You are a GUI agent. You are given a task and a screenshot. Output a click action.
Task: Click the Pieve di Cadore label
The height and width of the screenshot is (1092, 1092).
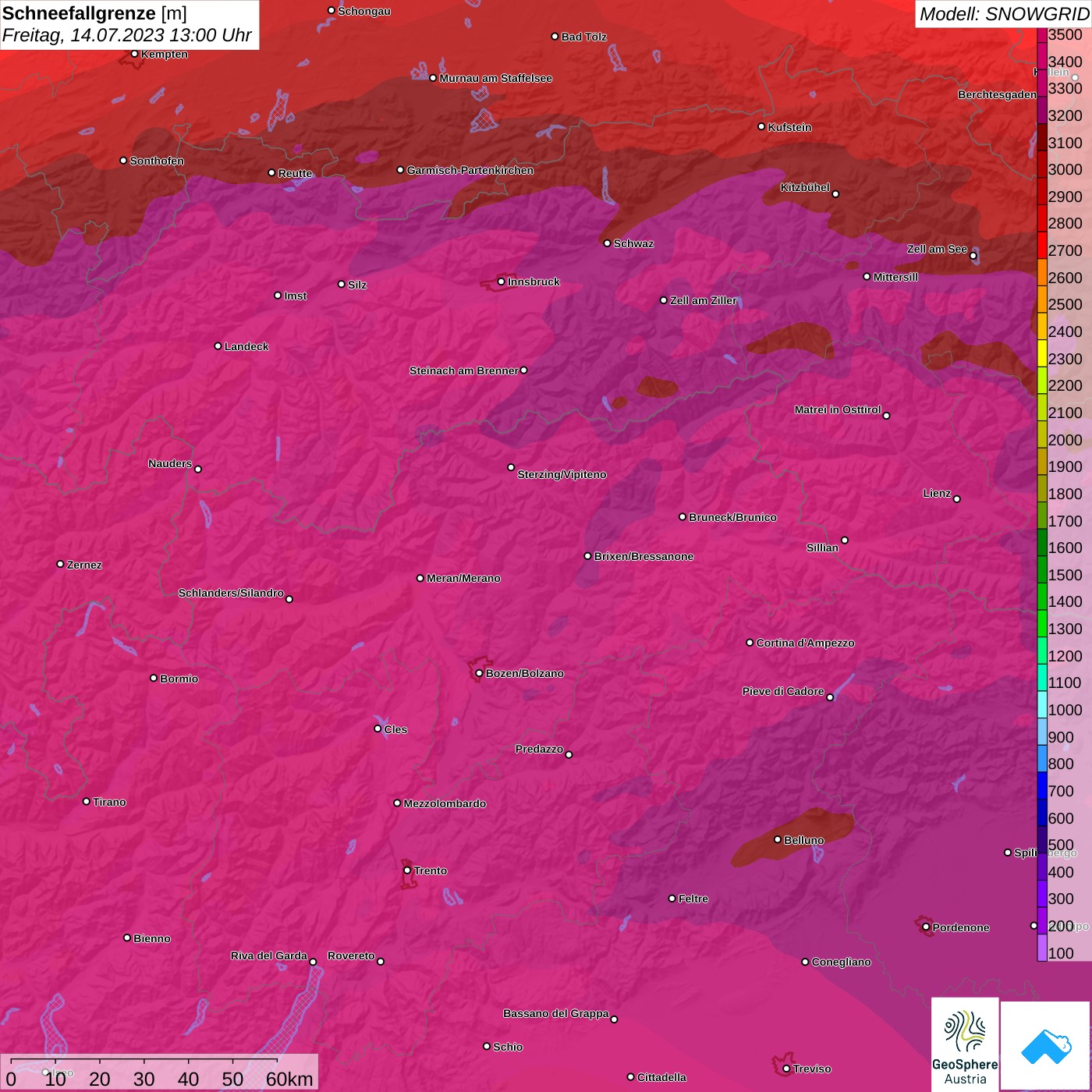point(783,691)
